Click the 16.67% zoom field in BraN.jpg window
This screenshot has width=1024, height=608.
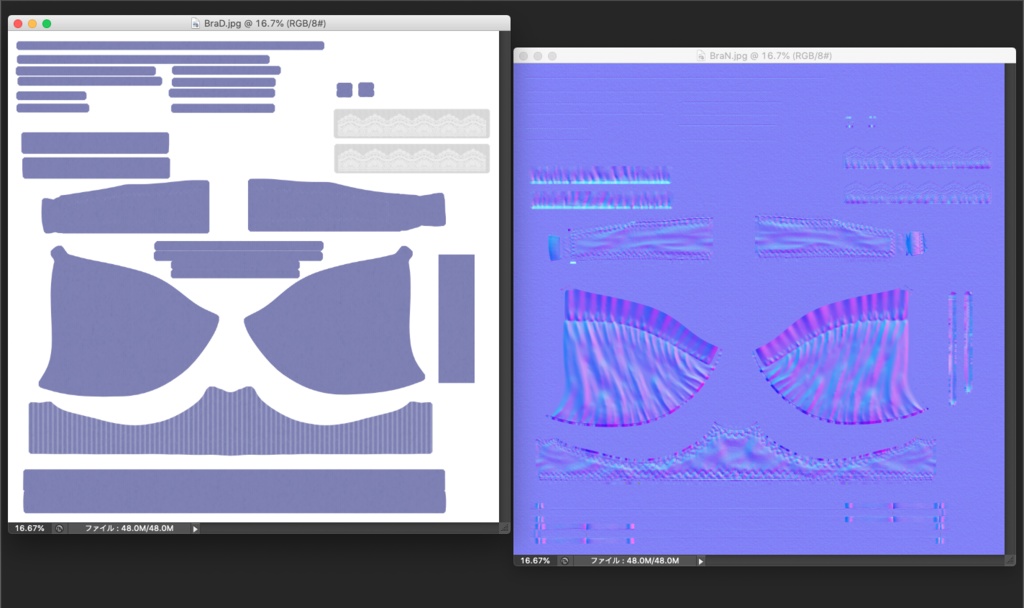[535, 561]
